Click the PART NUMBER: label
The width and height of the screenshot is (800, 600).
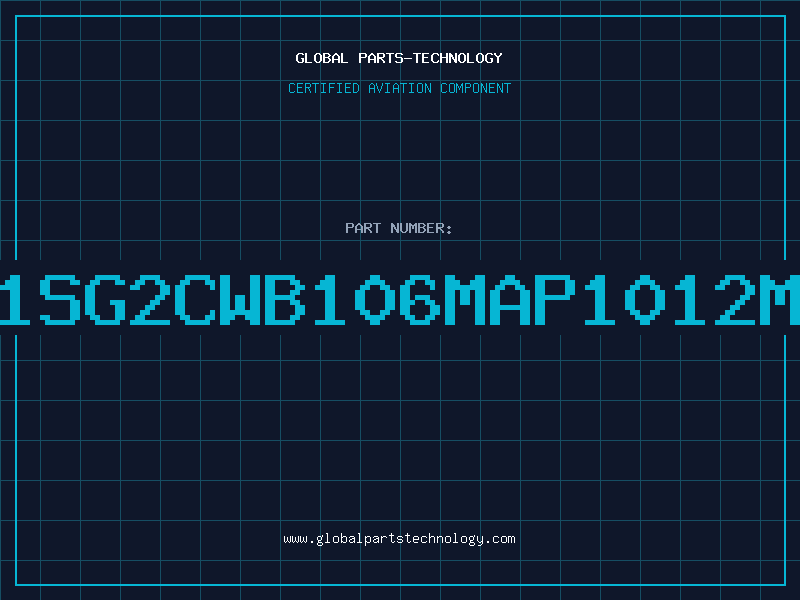tap(399, 228)
